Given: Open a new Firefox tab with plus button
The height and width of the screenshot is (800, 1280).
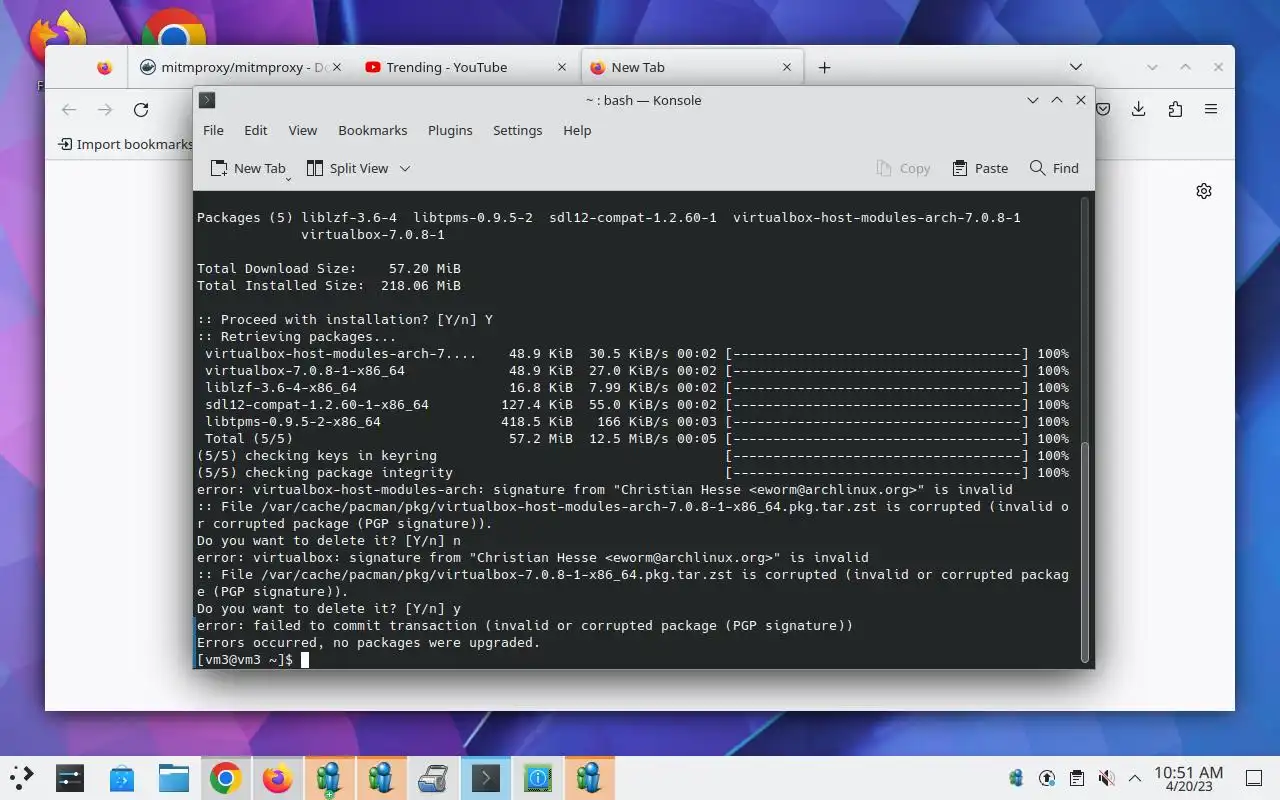Looking at the screenshot, I should click(x=824, y=67).
